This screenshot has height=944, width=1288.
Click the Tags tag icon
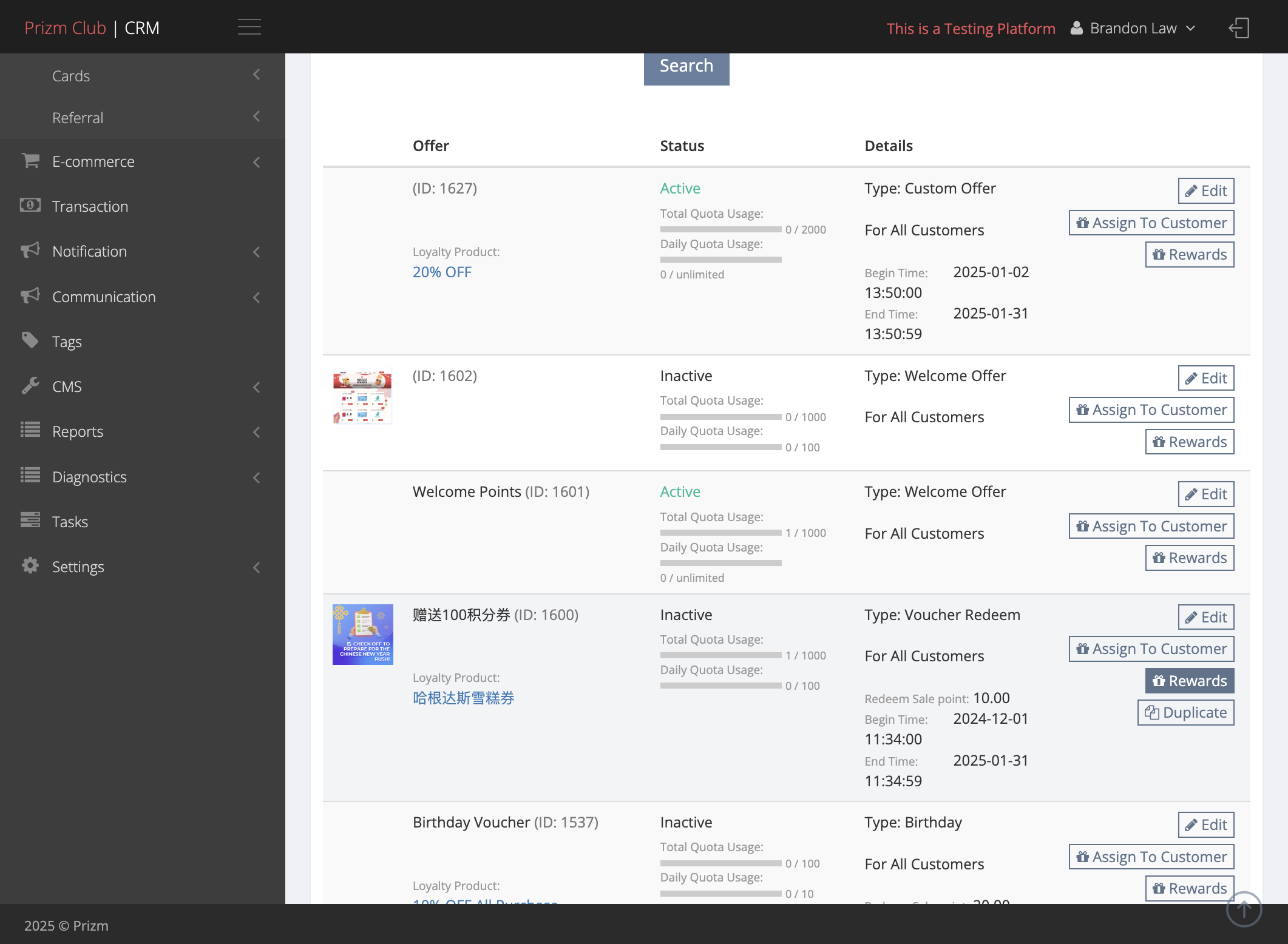30,340
